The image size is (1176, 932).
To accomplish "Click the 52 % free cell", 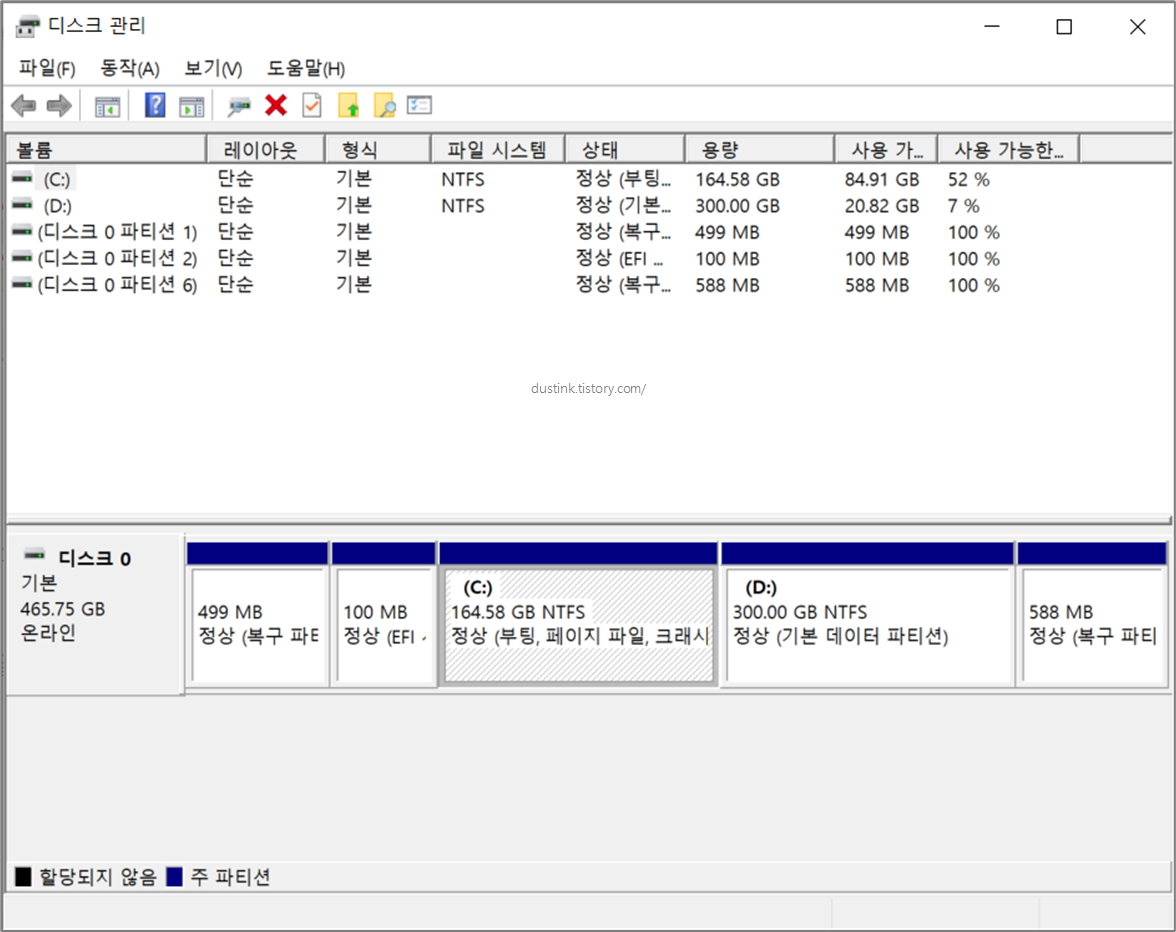I will point(968,180).
